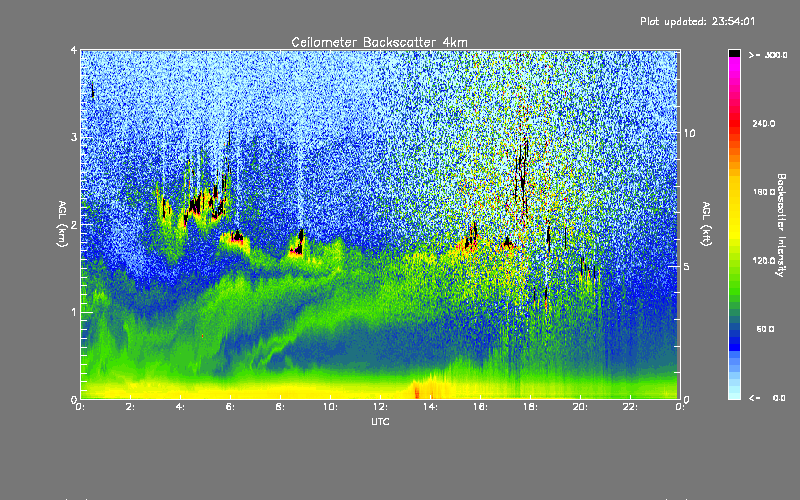Click the '<= 0.0' colorbar value

coord(767,398)
